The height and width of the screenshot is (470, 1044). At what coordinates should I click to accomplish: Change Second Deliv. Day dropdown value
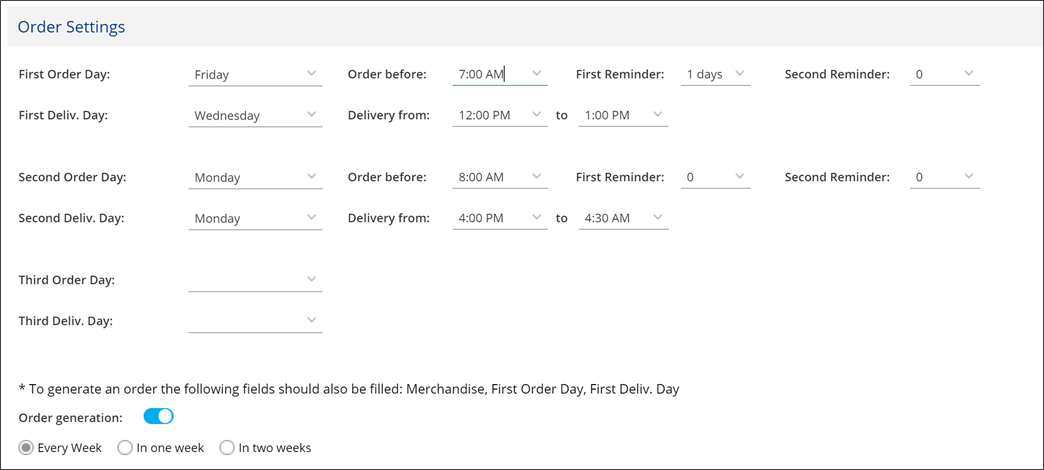click(256, 218)
